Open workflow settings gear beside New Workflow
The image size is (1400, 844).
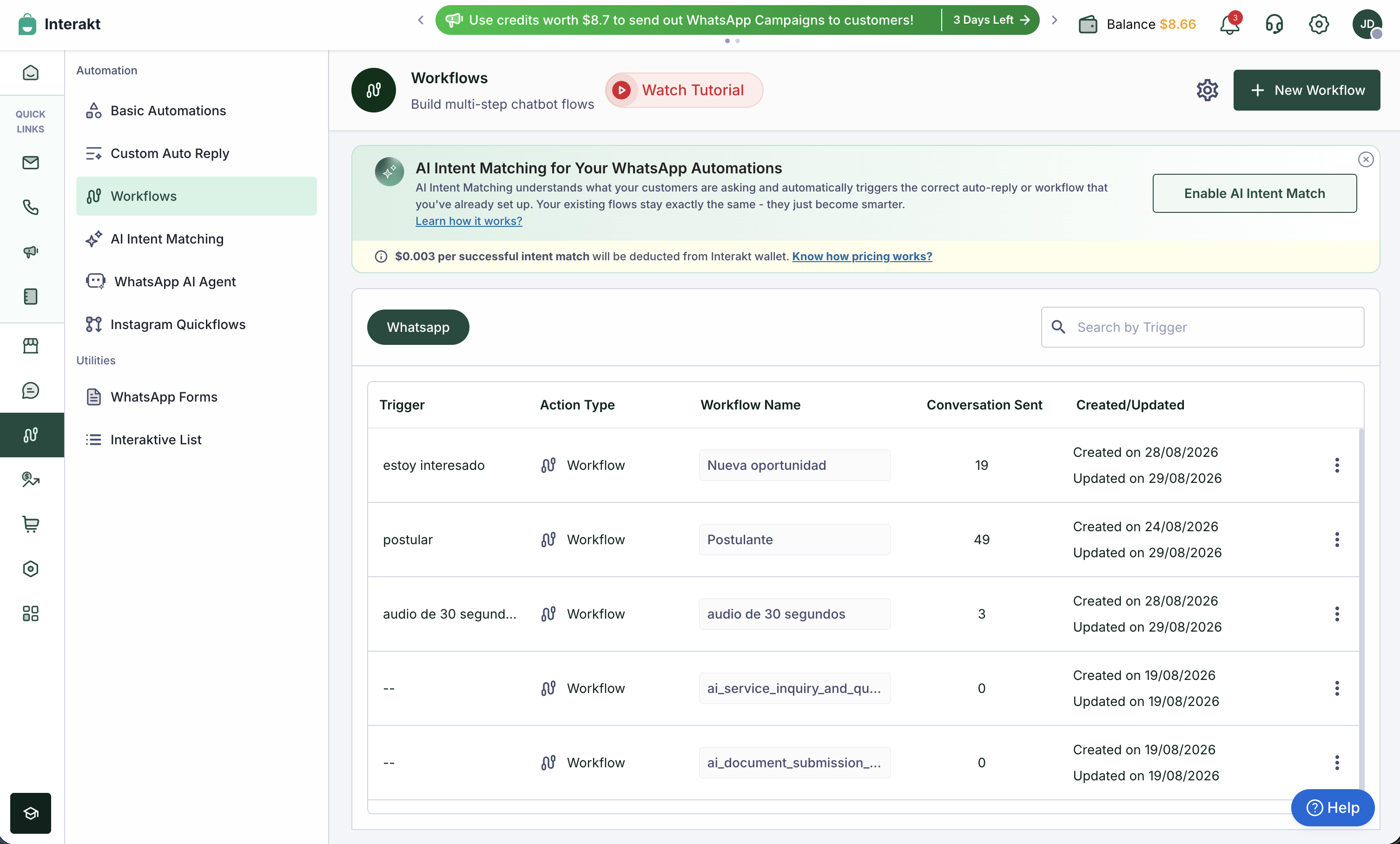click(x=1208, y=90)
